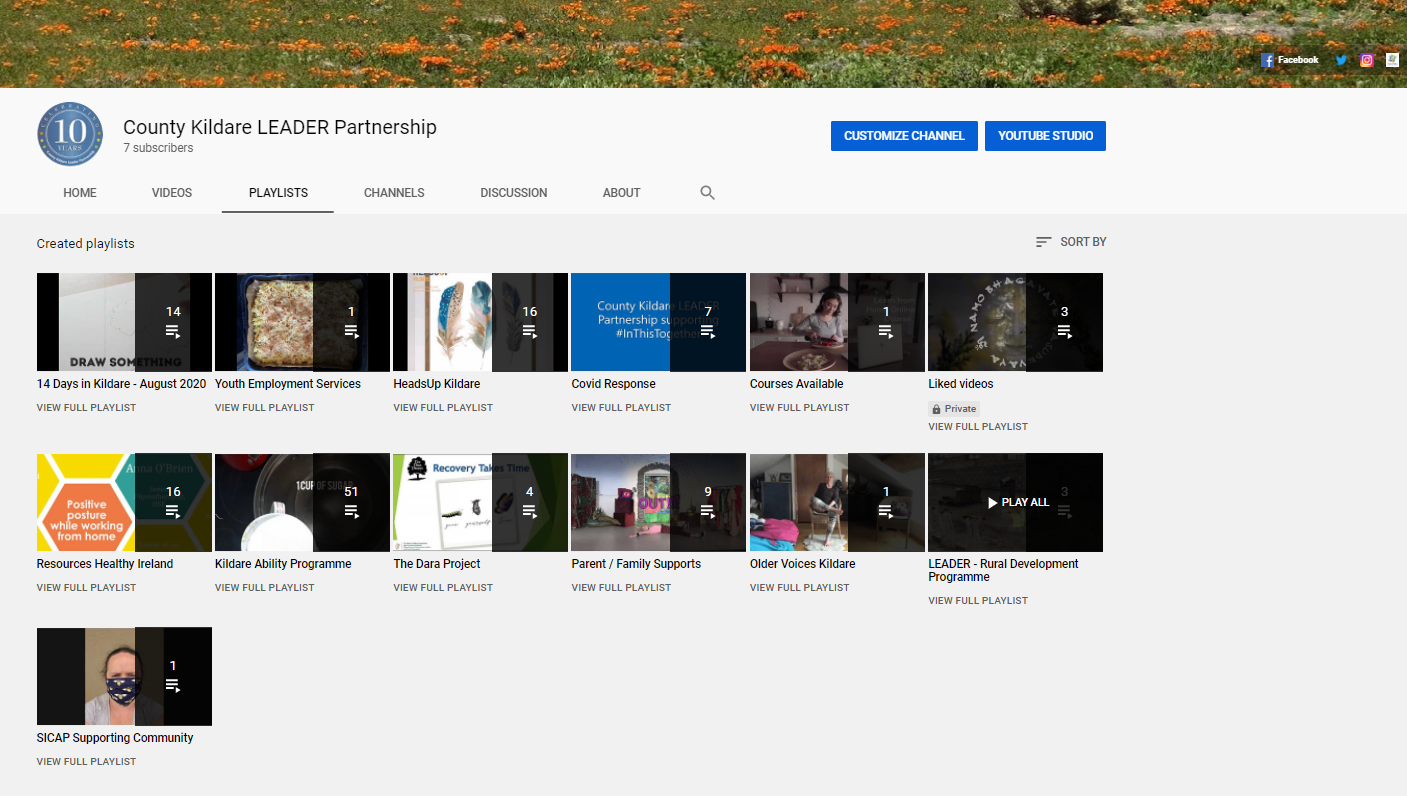Click the playlist icon on Kildare Ability Programme thumbnail
1407x796 pixels.
pyautogui.click(x=351, y=511)
